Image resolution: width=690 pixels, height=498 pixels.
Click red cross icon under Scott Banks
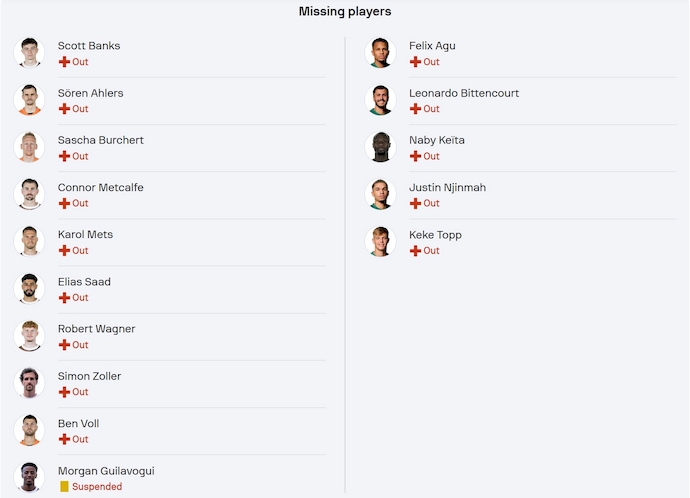click(64, 62)
